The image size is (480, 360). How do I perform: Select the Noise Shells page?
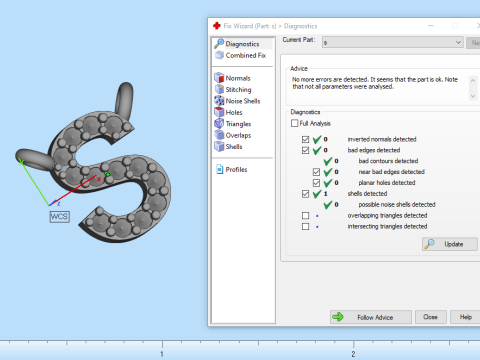[237, 101]
